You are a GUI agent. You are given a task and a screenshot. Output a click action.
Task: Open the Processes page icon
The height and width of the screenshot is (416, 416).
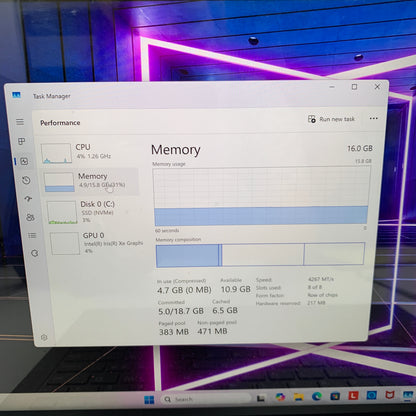coord(22,141)
